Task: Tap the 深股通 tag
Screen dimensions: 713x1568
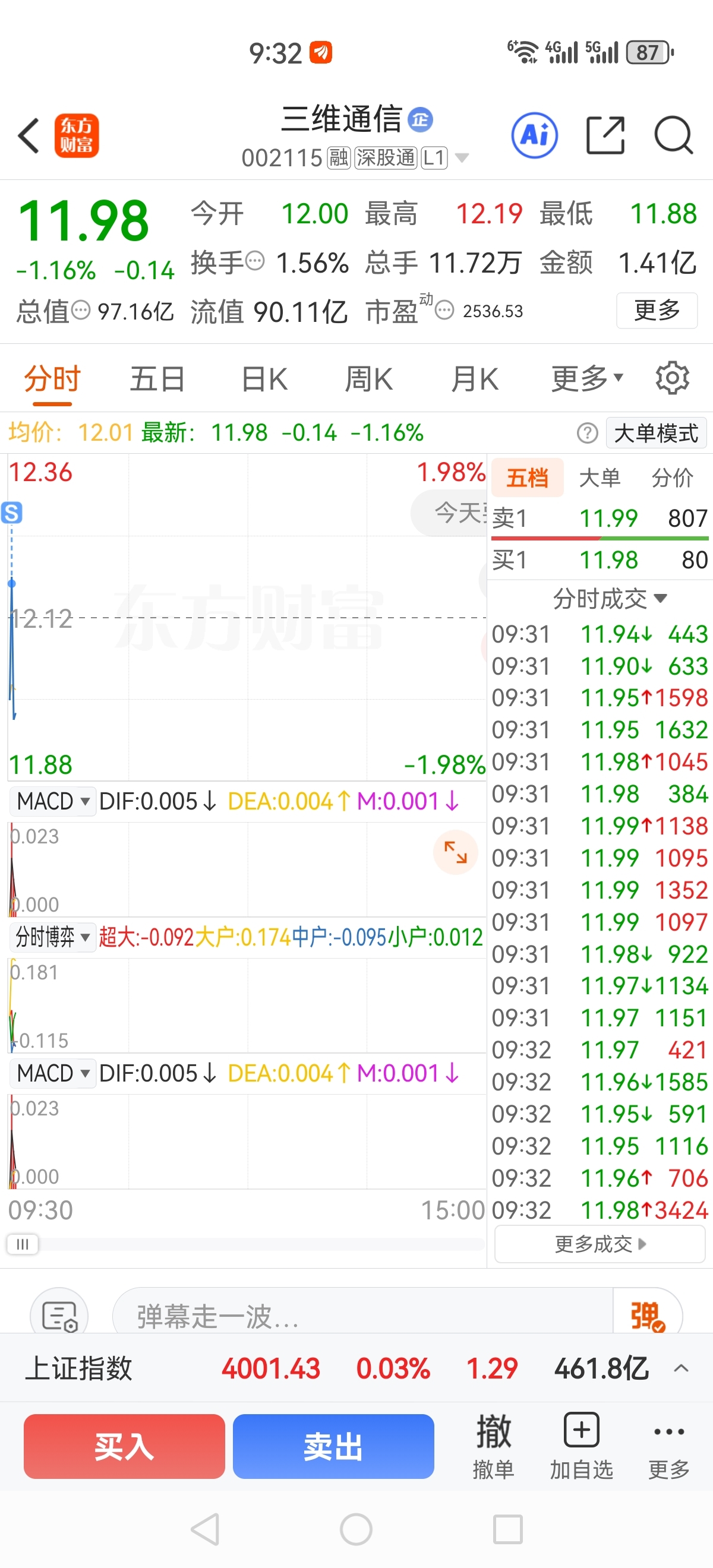Action: pos(386,158)
